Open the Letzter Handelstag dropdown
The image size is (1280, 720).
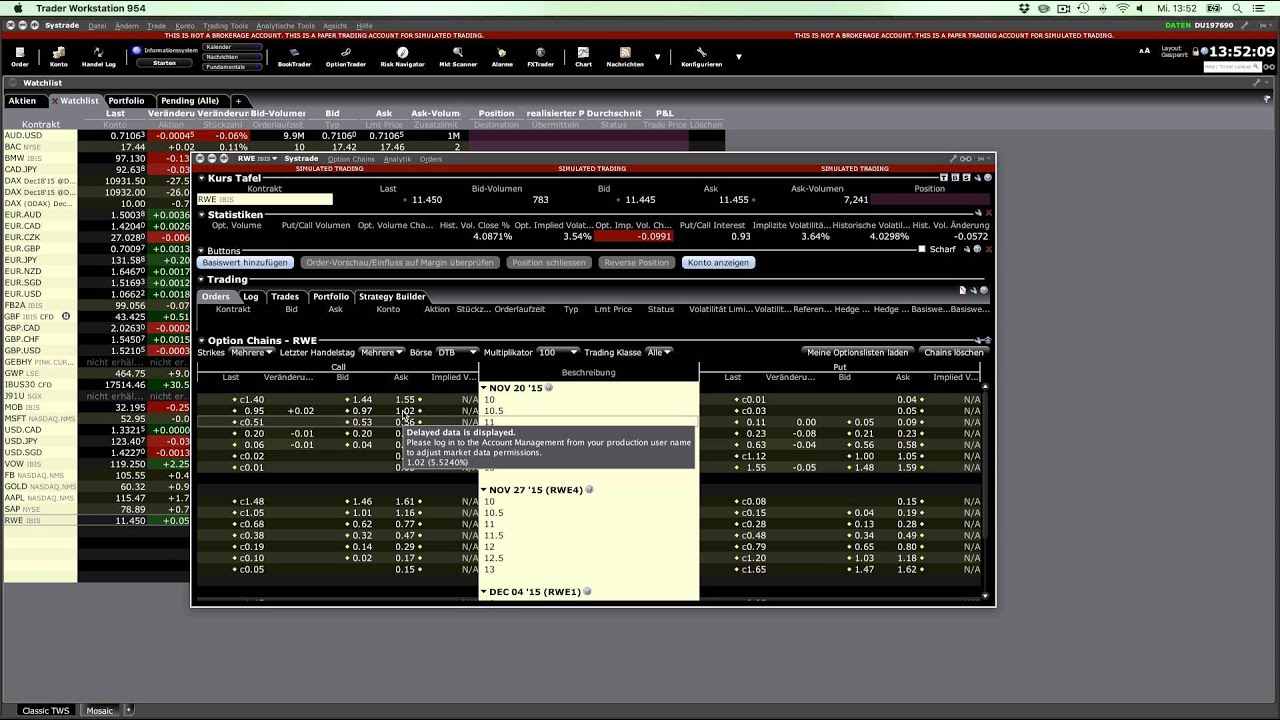(x=382, y=352)
